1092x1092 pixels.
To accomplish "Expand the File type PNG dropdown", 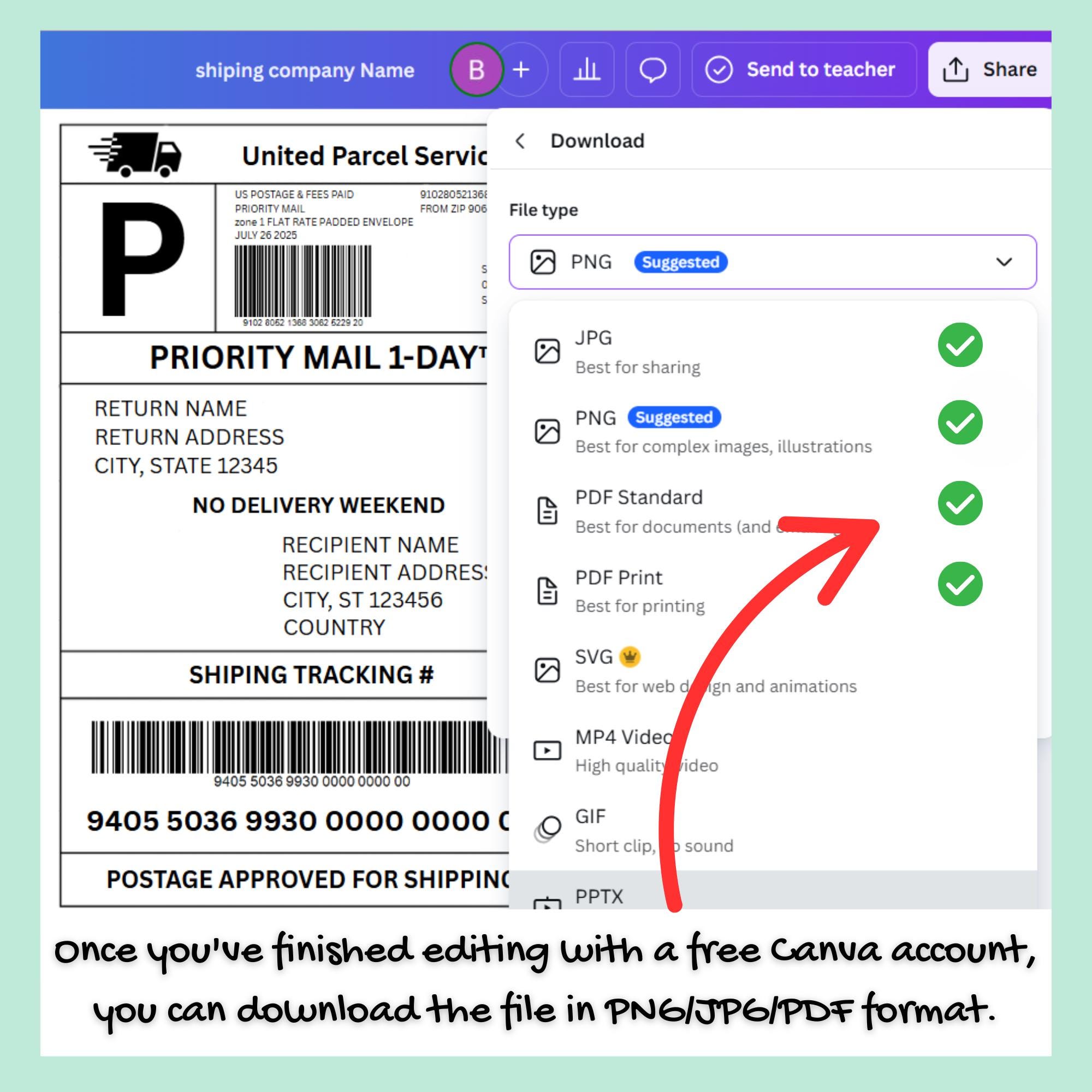I will (773, 262).
